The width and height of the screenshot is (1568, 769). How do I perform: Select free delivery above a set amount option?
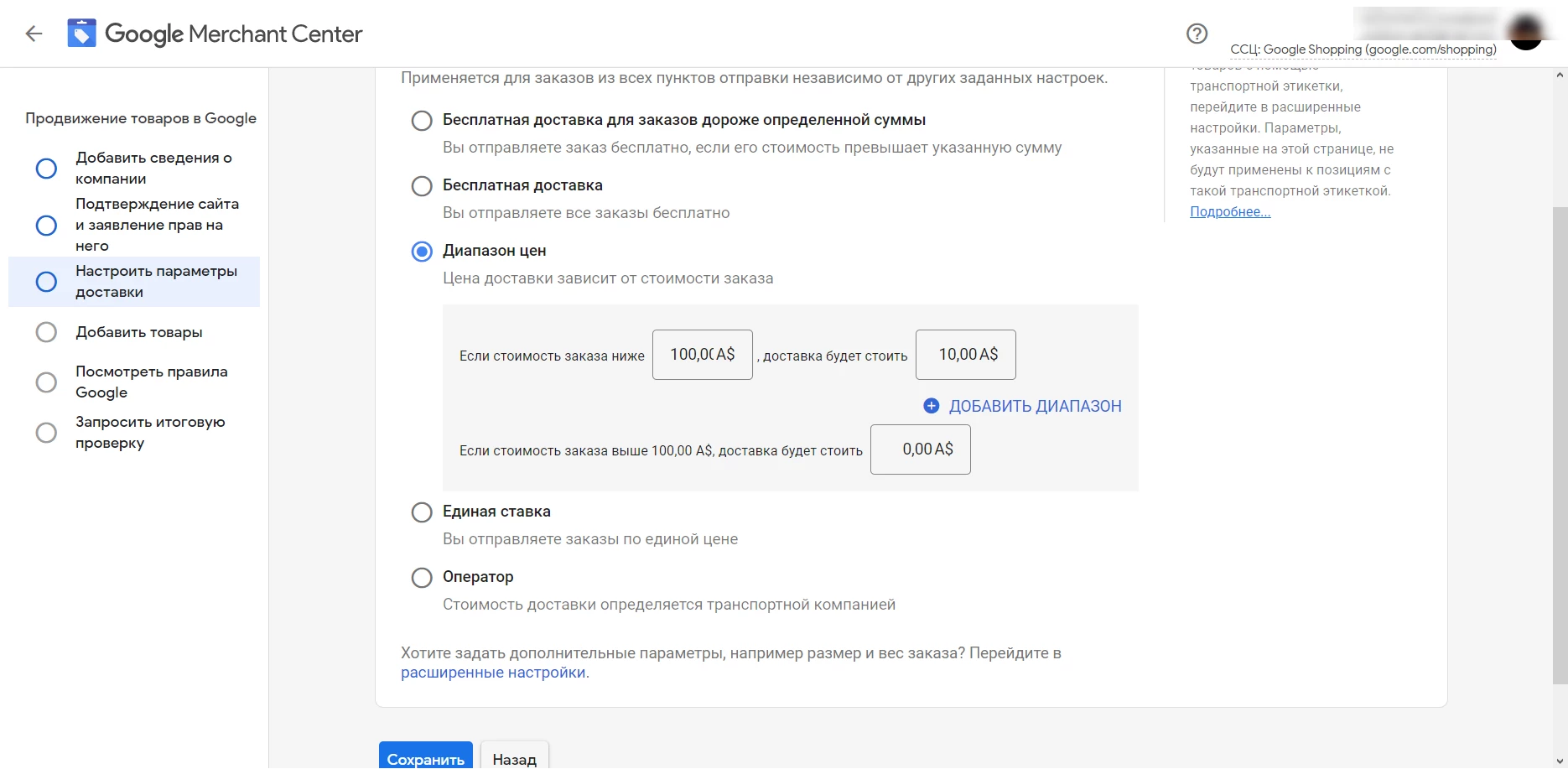pos(422,121)
